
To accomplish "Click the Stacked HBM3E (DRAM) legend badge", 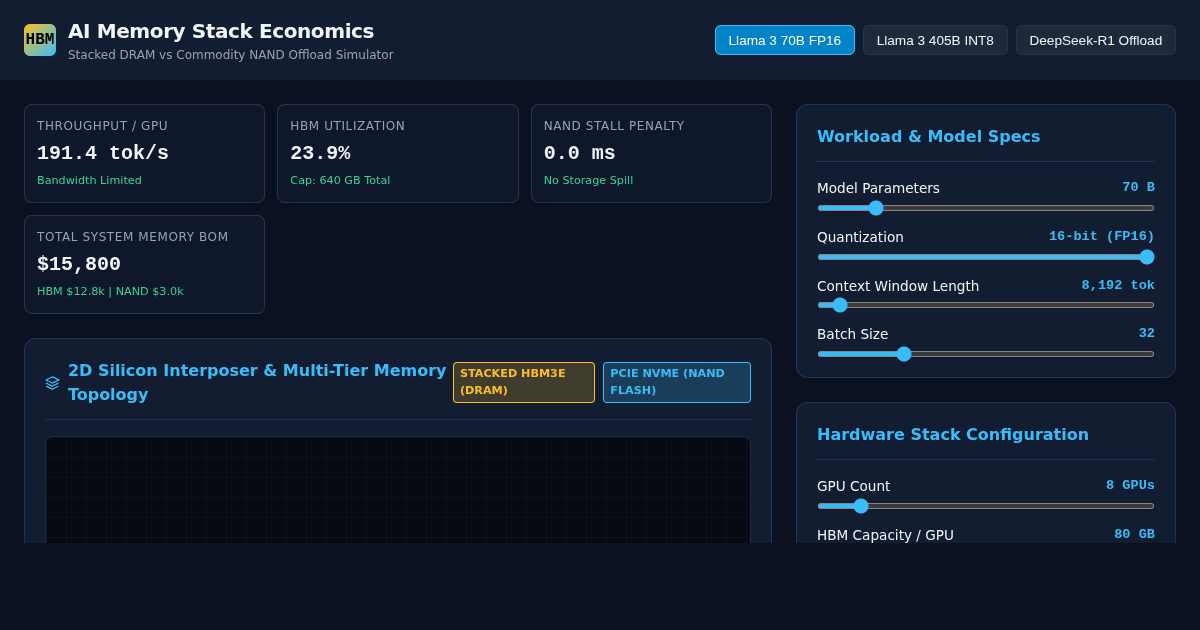I will (524, 382).
